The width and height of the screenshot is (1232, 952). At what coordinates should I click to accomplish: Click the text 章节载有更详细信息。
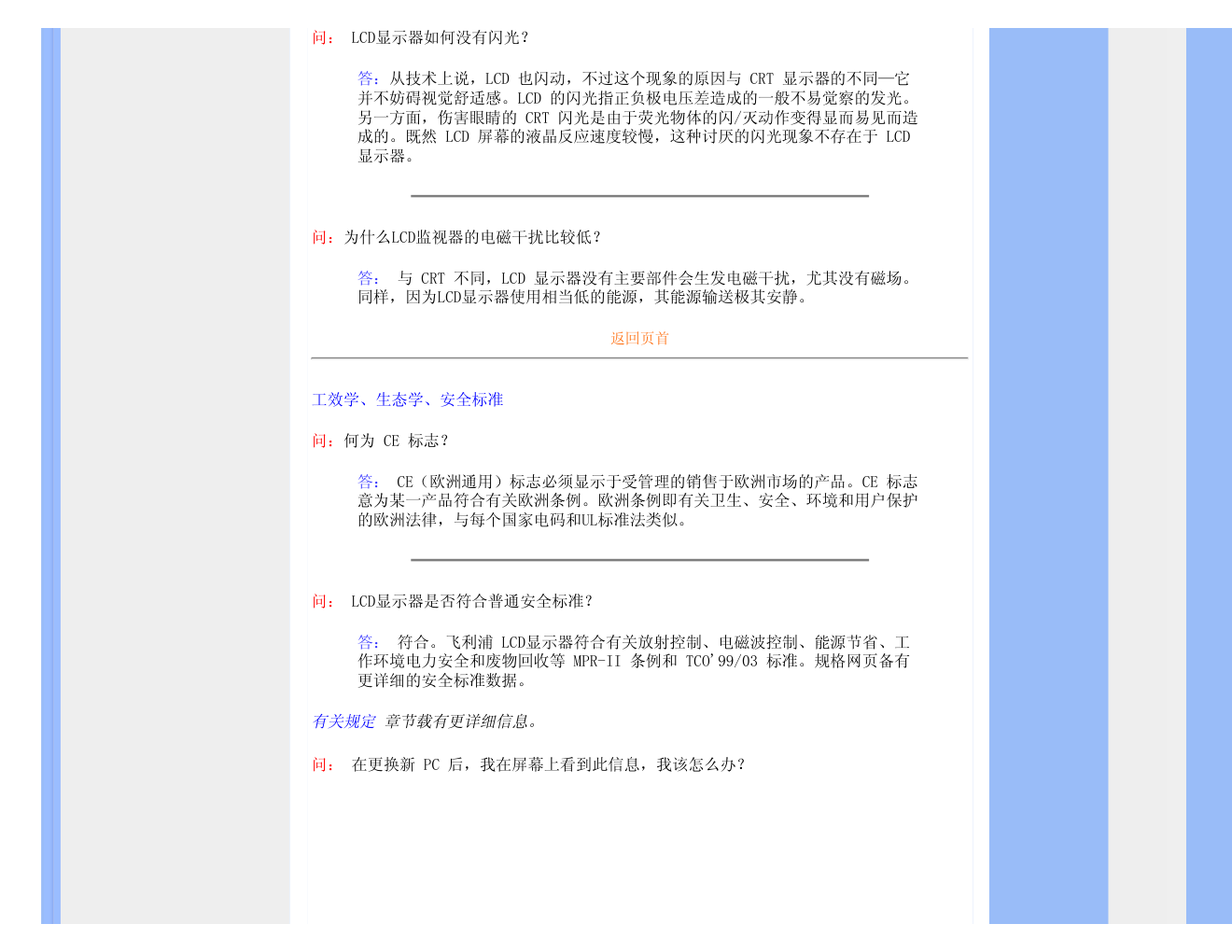coord(461,721)
